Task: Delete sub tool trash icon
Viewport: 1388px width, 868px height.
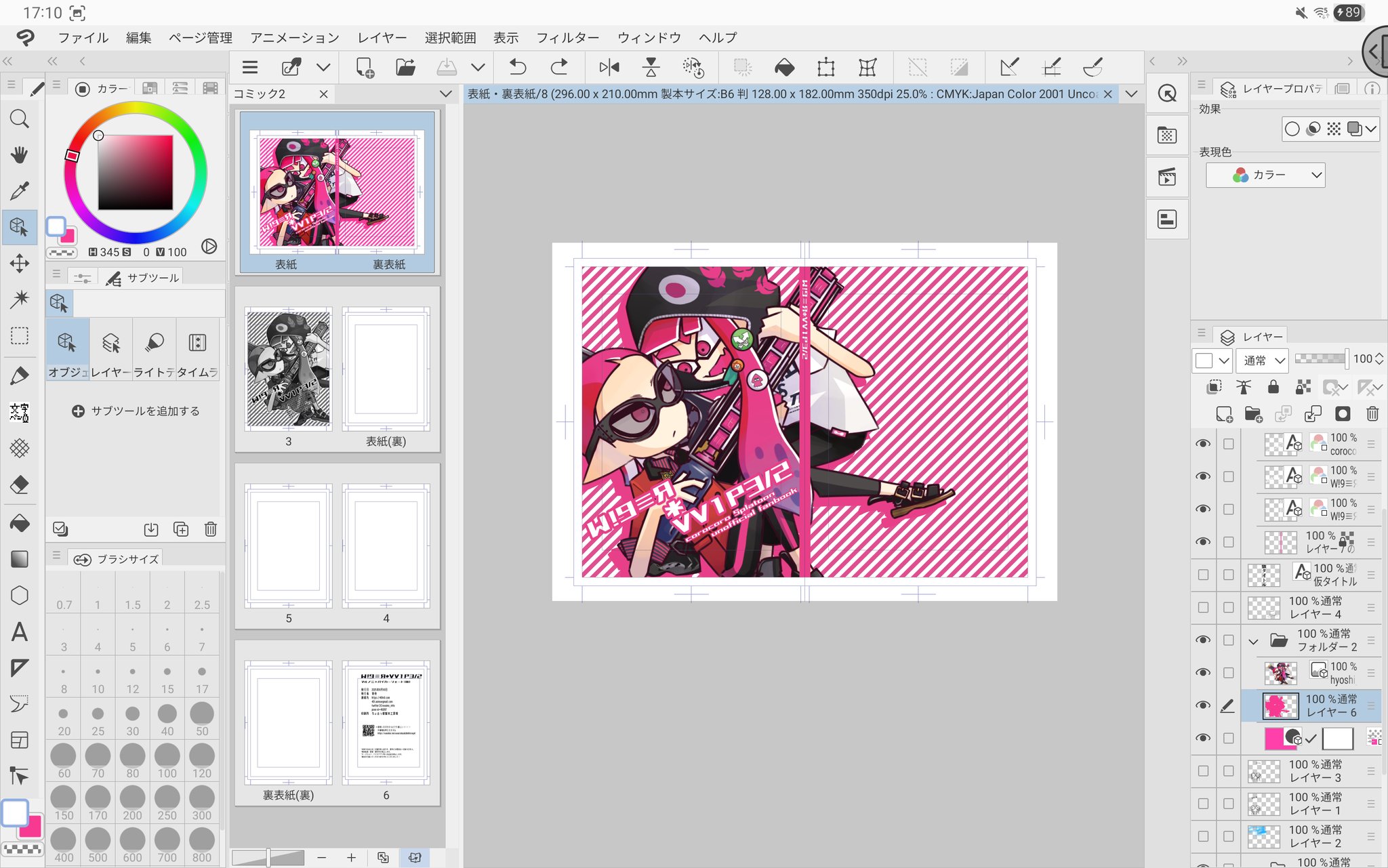Action: pos(211,529)
